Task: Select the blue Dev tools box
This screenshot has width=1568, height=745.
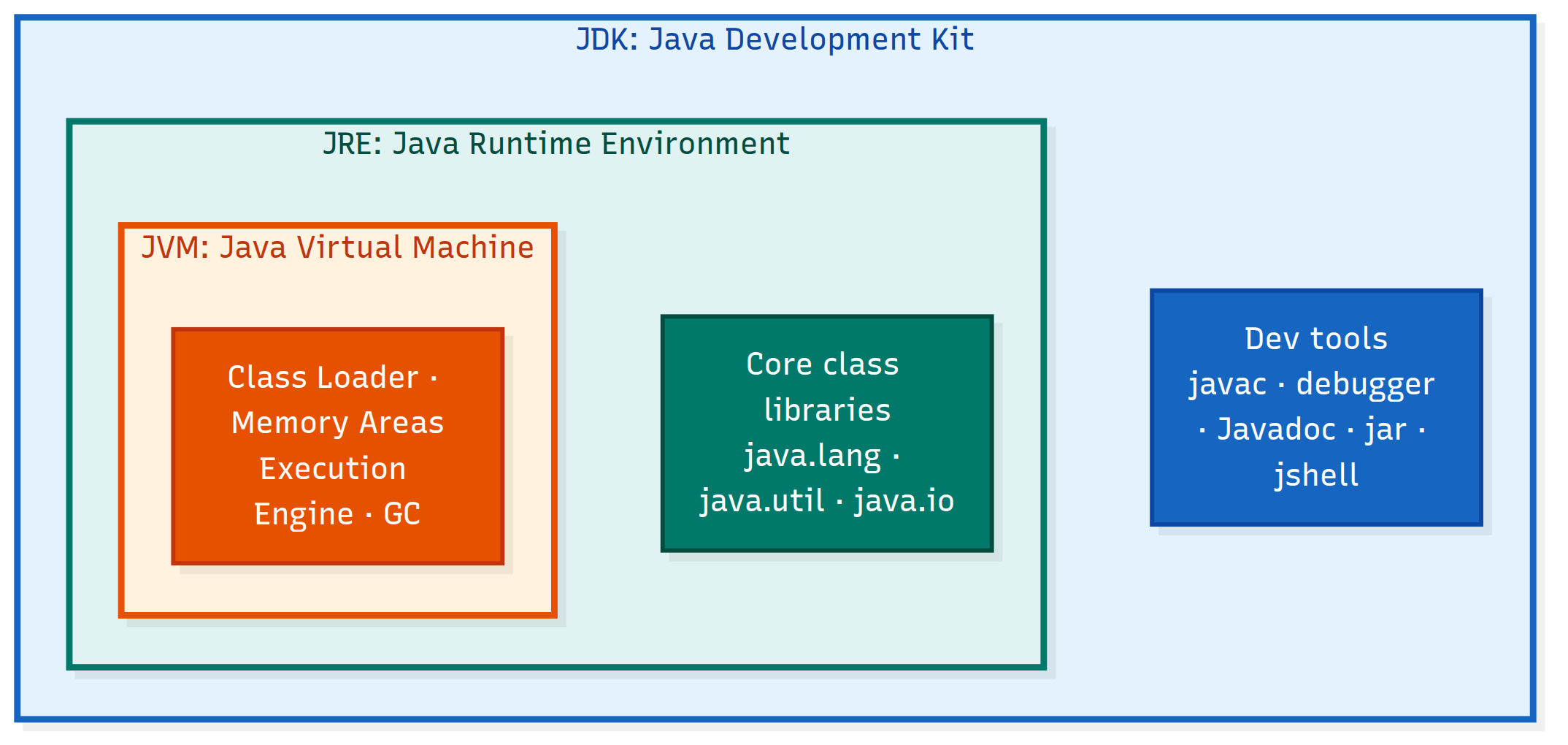Action: (1316, 408)
